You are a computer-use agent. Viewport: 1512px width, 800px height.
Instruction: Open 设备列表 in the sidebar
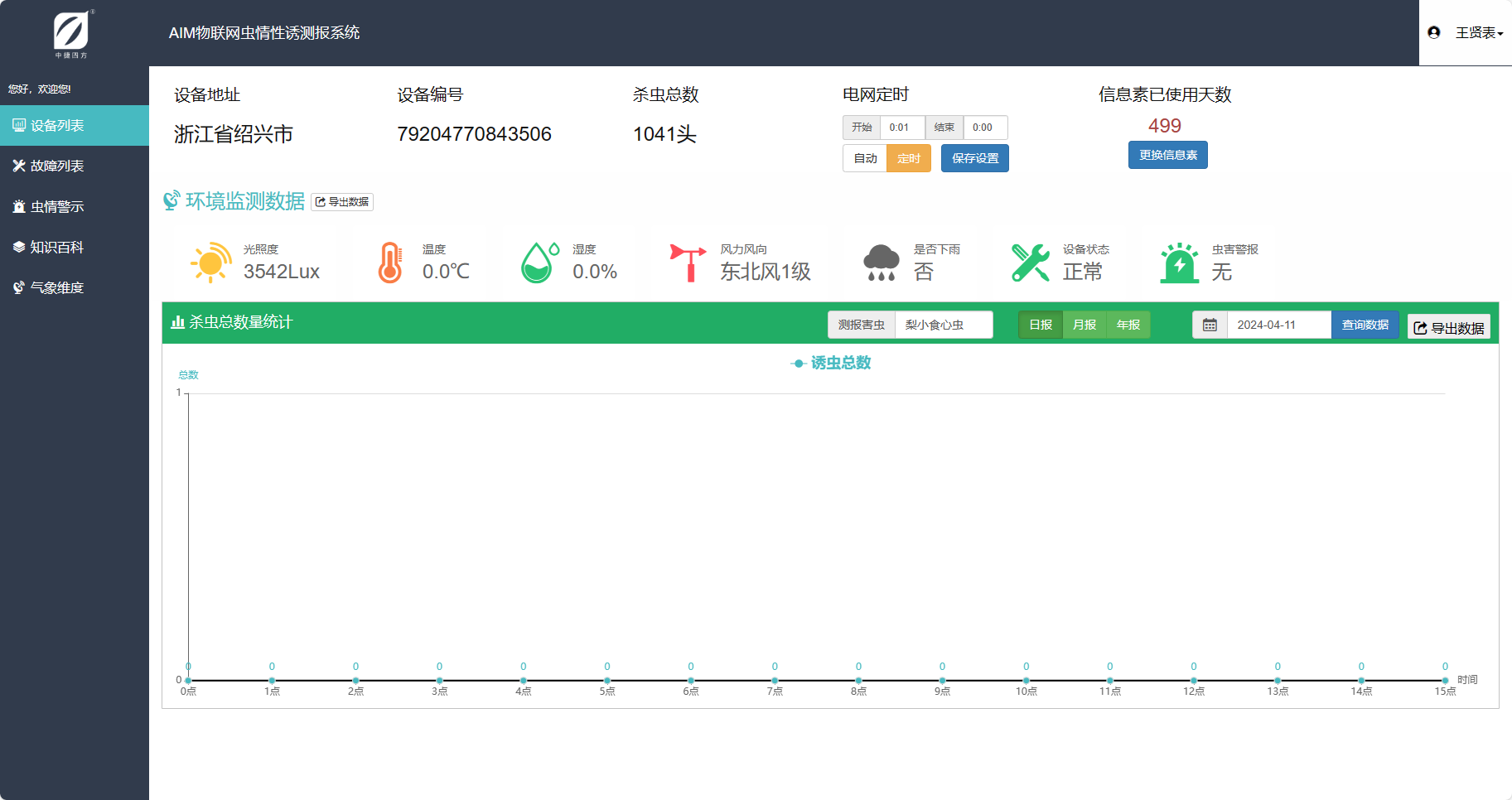tap(75, 126)
